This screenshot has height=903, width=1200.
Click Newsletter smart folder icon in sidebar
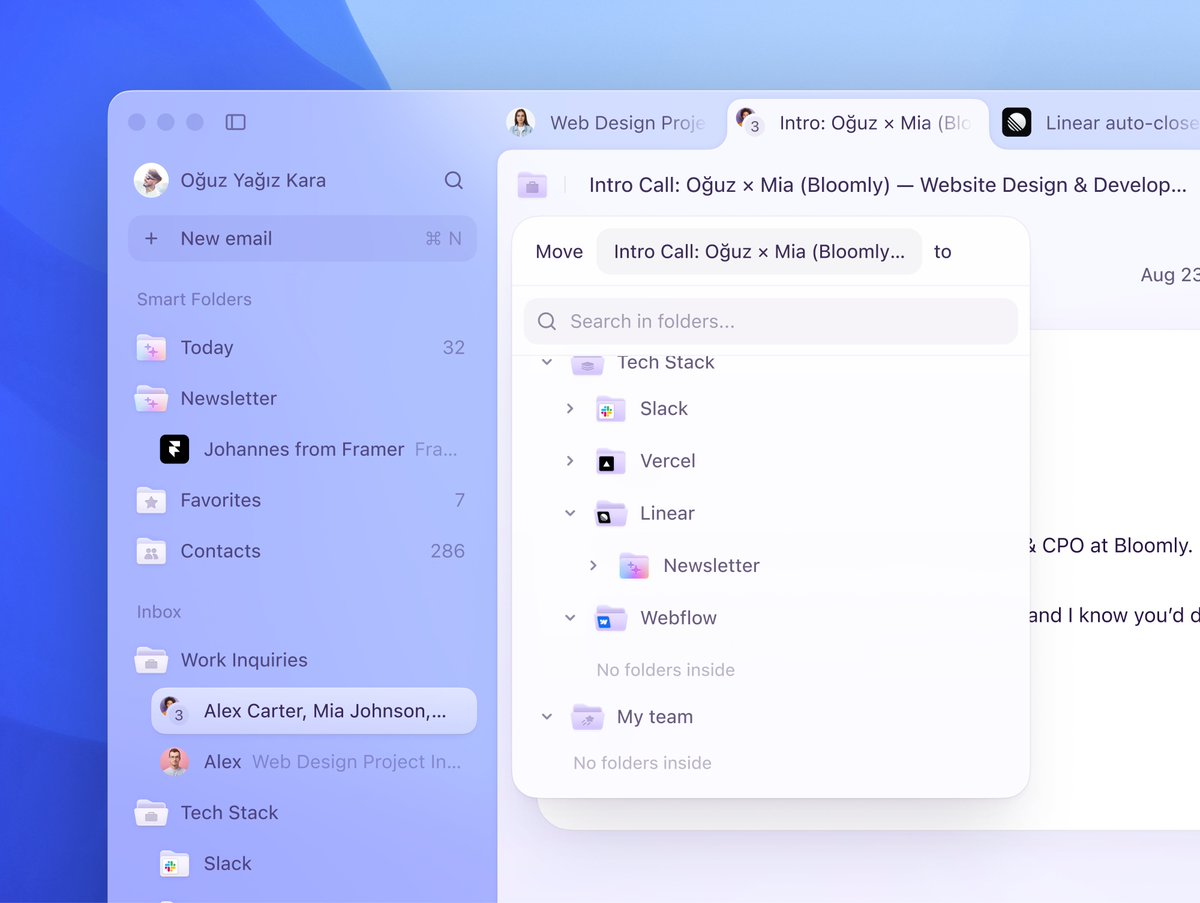pyautogui.click(x=151, y=399)
